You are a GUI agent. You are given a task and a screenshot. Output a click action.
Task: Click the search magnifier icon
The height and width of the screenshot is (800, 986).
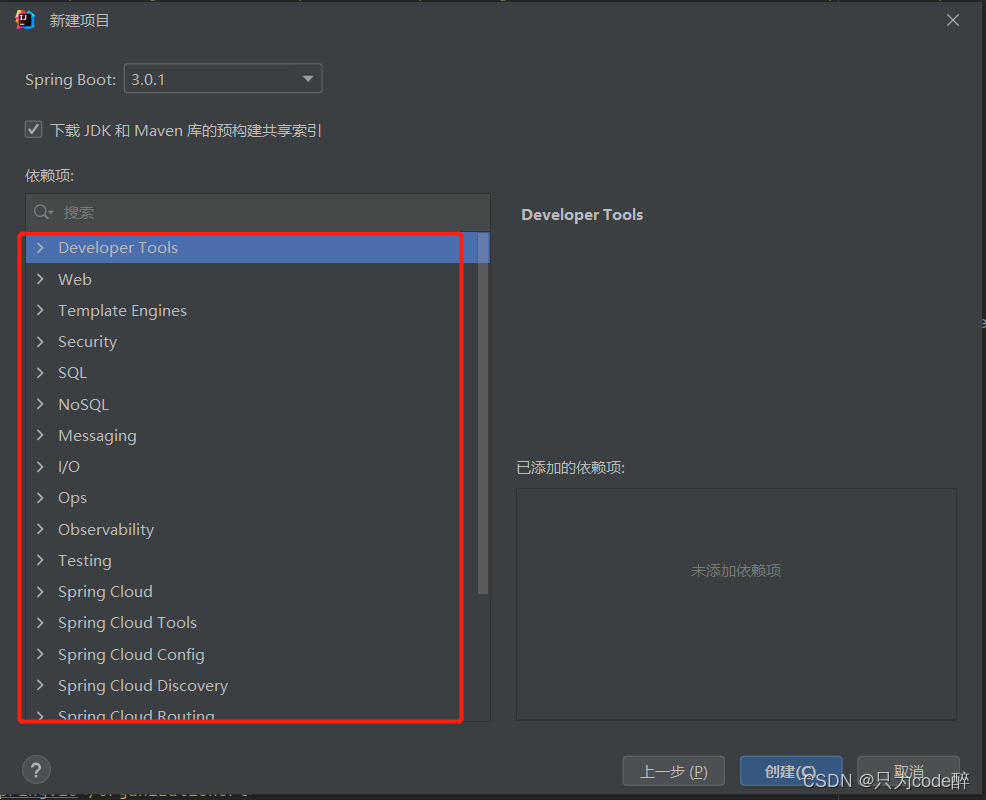click(43, 213)
